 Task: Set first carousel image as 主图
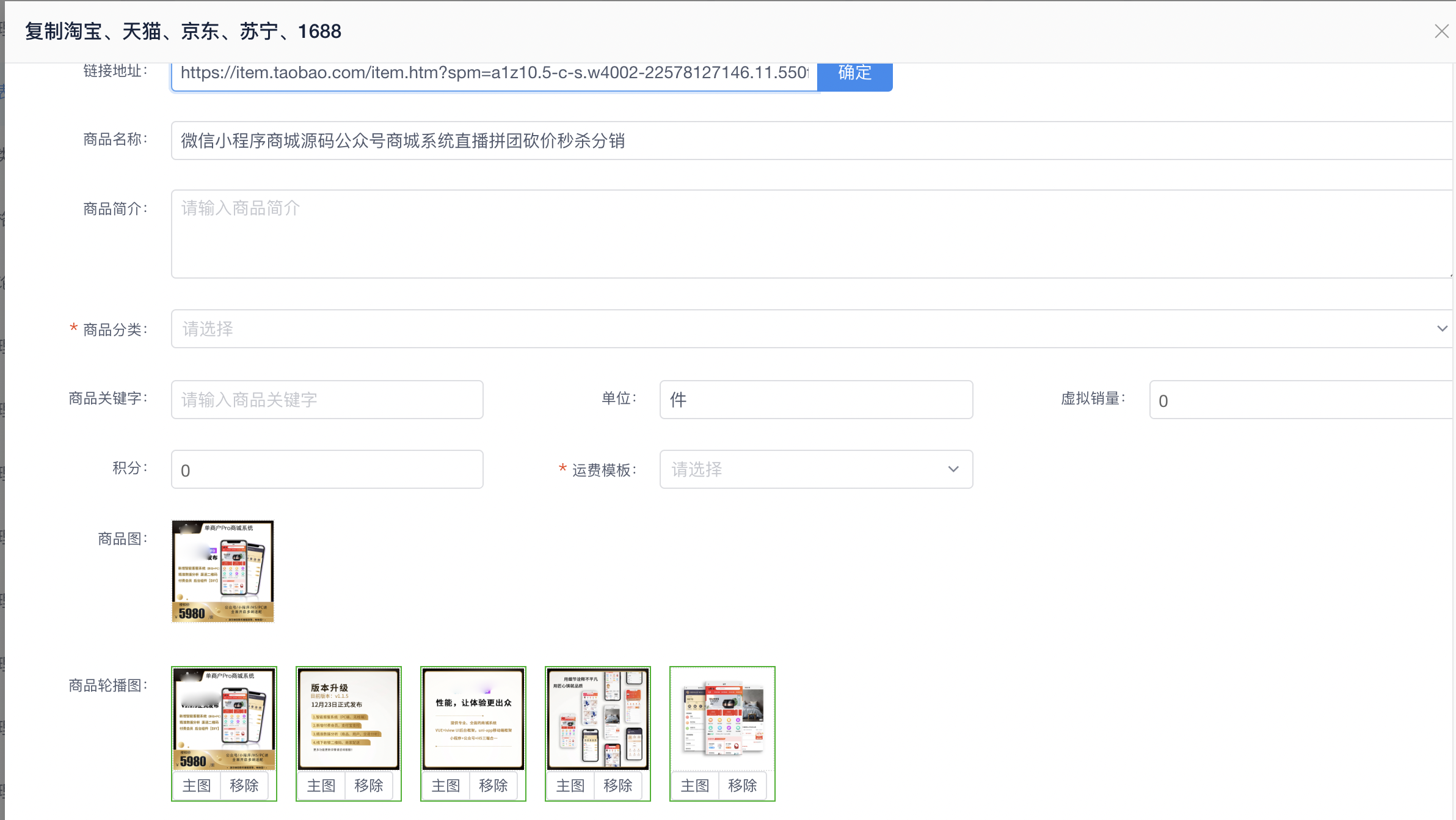pos(197,785)
